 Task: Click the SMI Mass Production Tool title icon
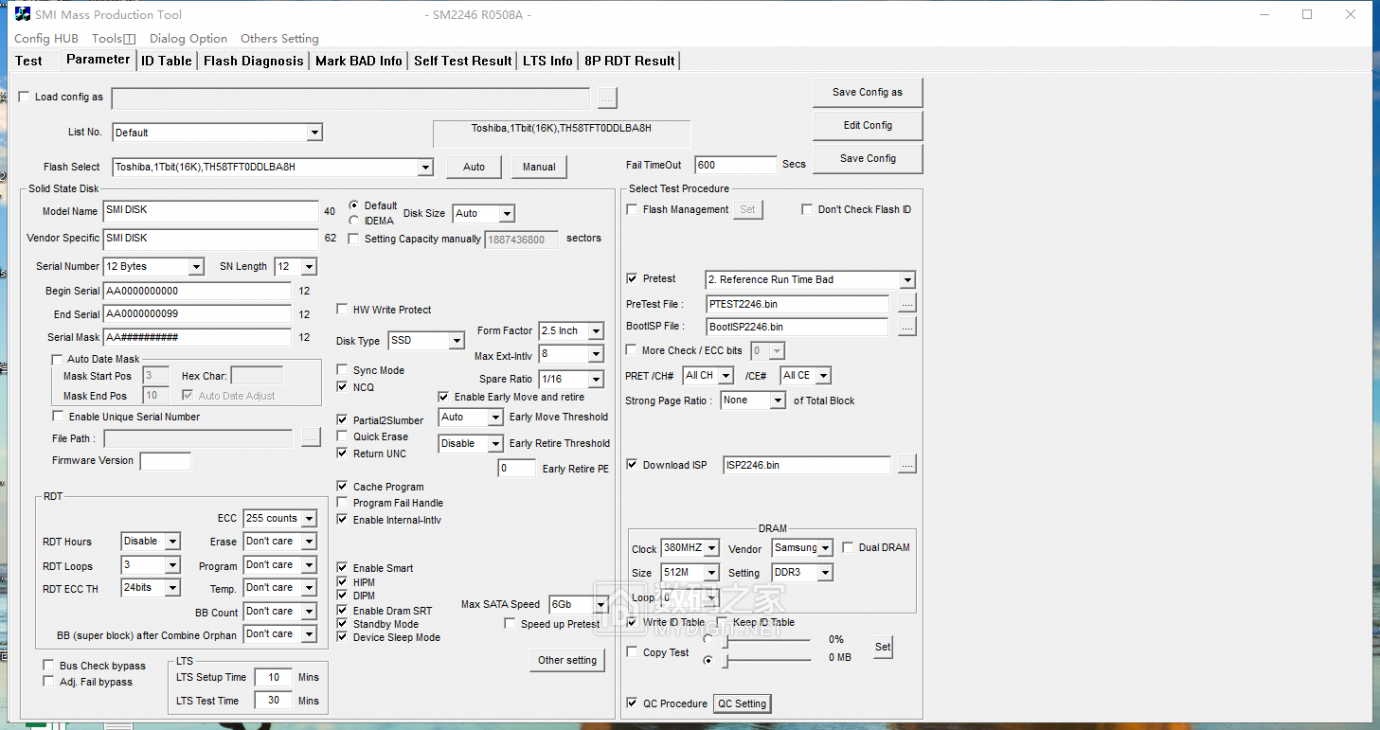pyautogui.click(x=22, y=14)
